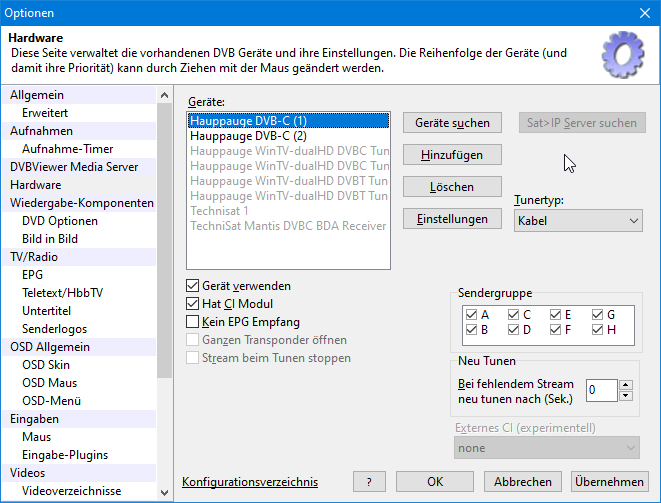Screen dimensions: 661x503
Task: Toggle Sendergruppe A checkbox
Action: 471,314
